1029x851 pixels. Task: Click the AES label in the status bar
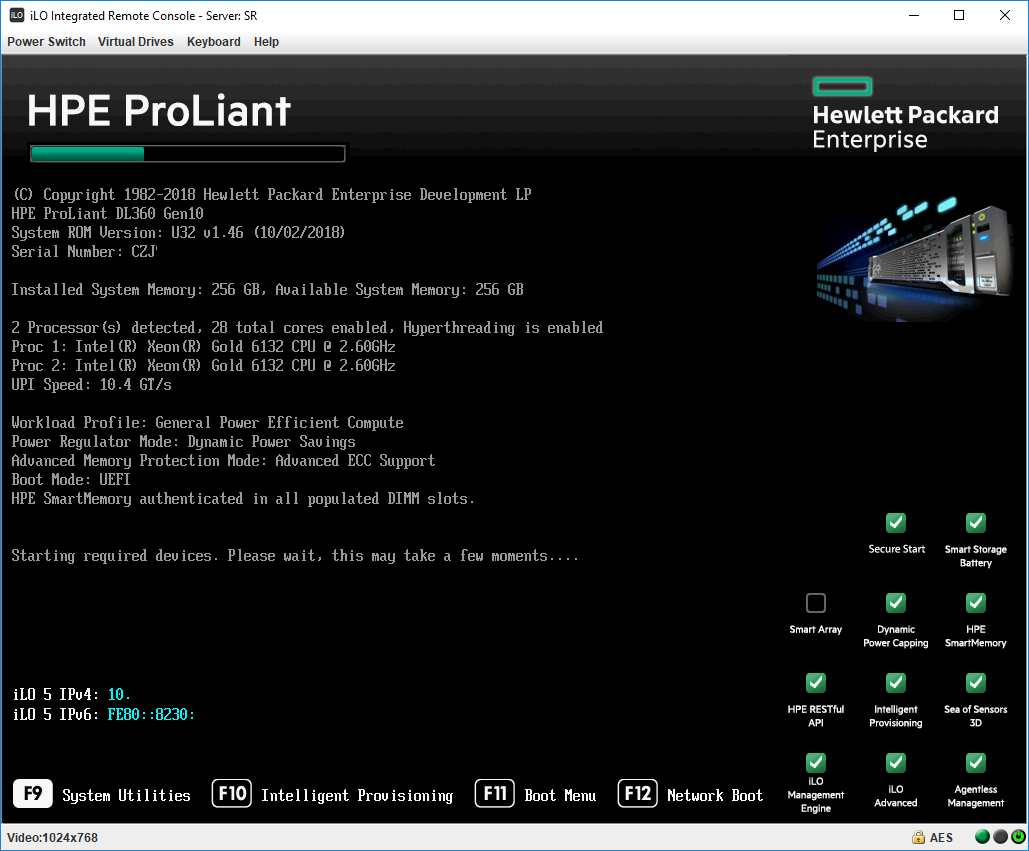pos(941,837)
